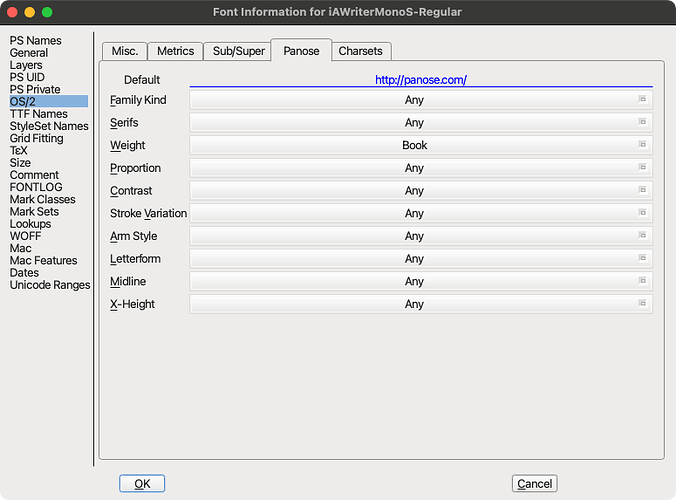
Task: Open the Letterform dropdown
Action: pos(421,259)
